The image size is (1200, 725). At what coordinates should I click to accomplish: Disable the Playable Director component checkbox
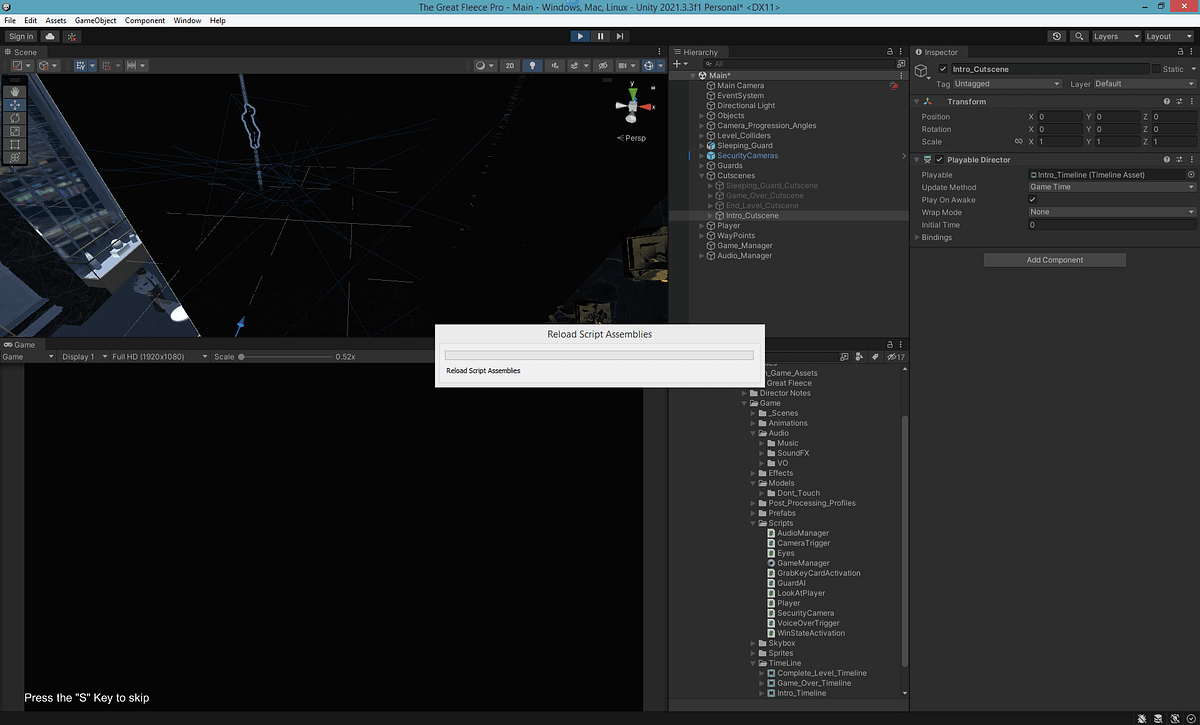938,159
